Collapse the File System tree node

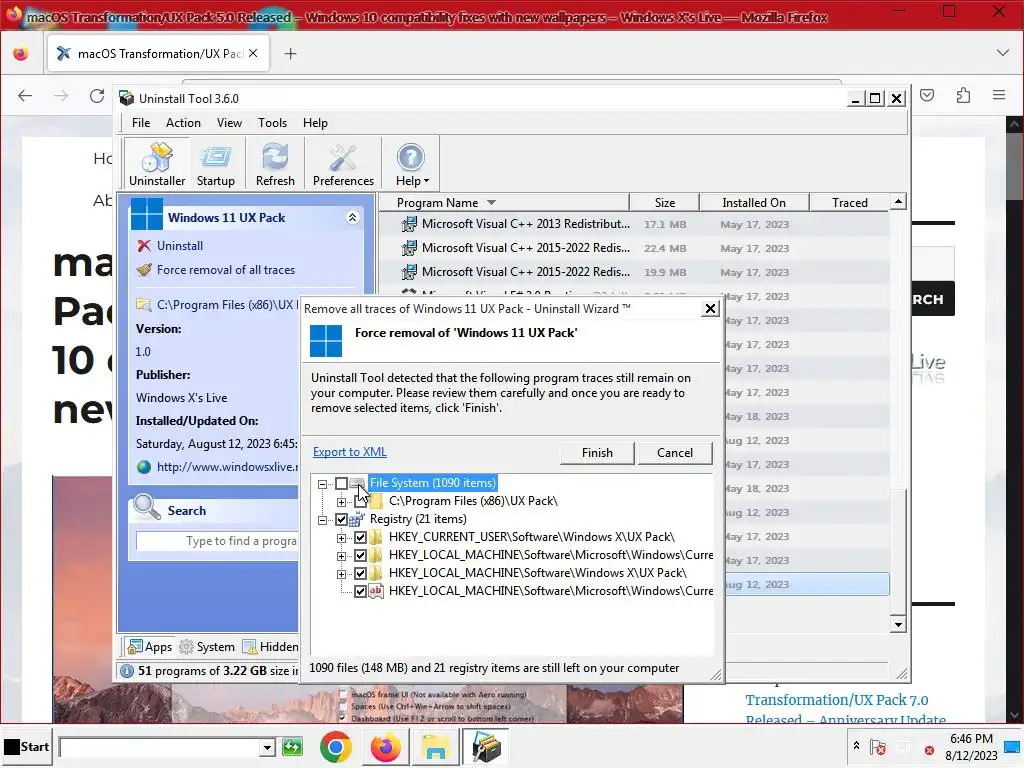[x=322, y=484]
